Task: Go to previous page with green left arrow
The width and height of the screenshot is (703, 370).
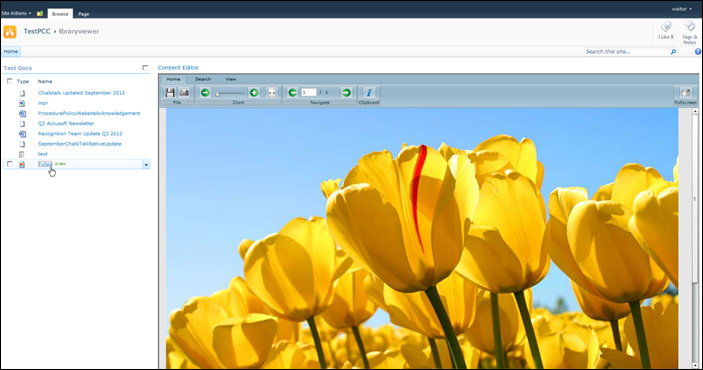Action: pyautogui.click(x=292, y=93)
